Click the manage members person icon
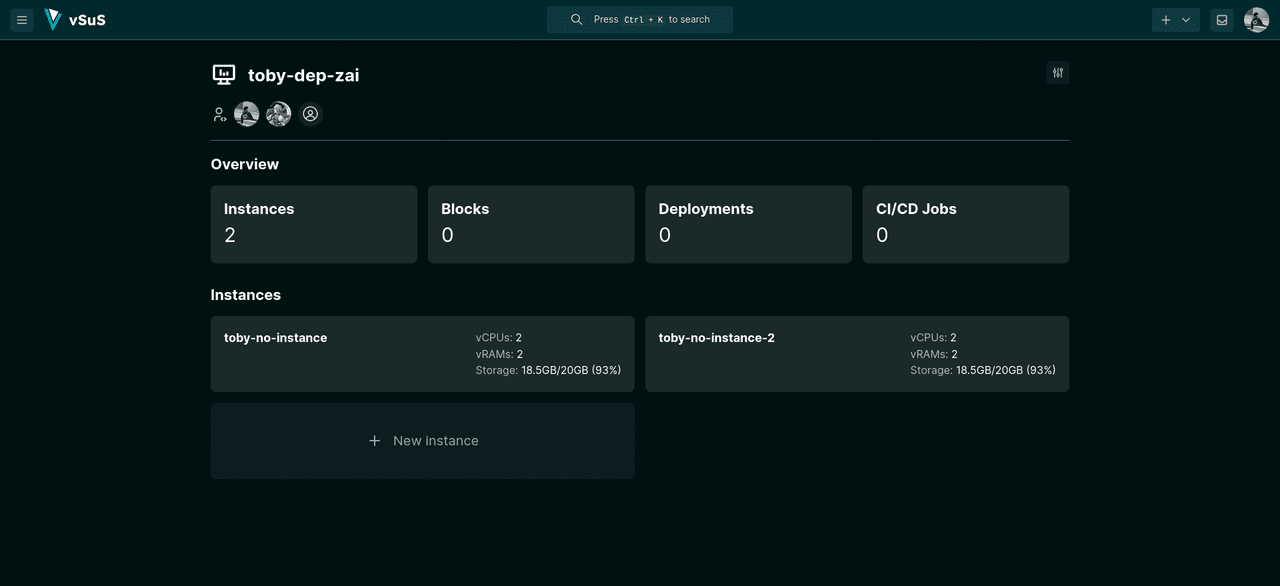Screen dimensions: 1280x586 pyautogui.click(x=220, y=115)
